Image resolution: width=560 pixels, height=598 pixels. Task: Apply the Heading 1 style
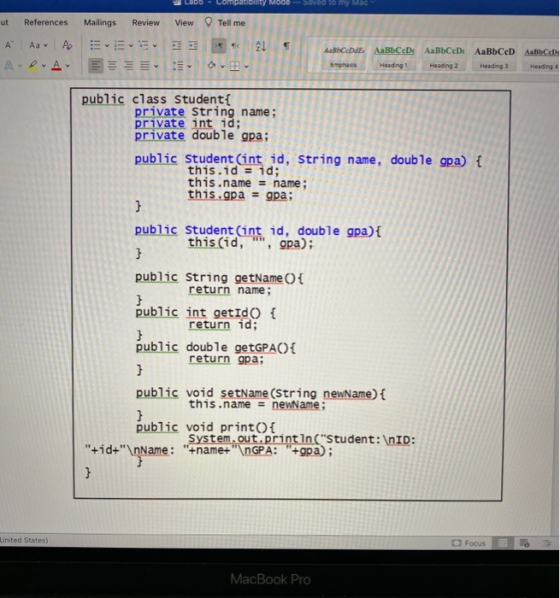click(x=394, y=56)
